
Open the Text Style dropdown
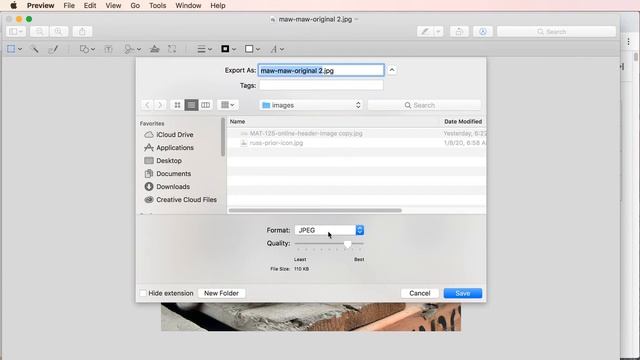click(277, 49)
